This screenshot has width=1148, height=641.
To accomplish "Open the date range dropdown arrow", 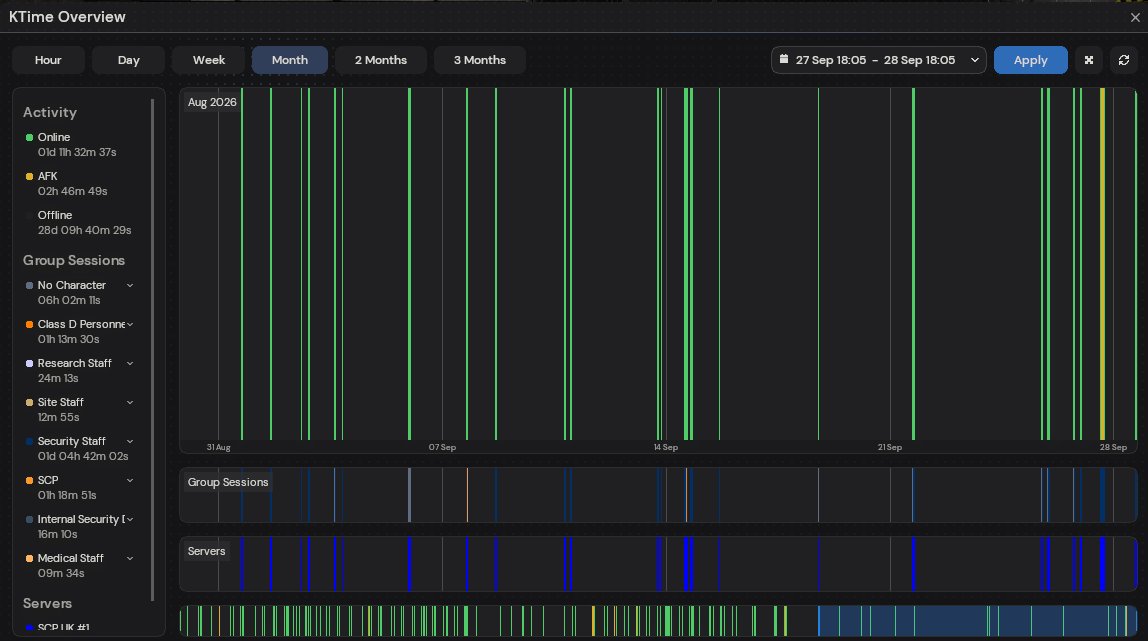I will coord(974,60).
